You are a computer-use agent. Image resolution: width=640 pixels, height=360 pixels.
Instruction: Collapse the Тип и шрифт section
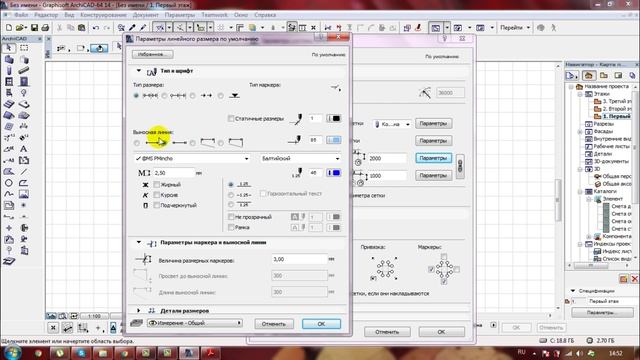click(x=139, y=71)
